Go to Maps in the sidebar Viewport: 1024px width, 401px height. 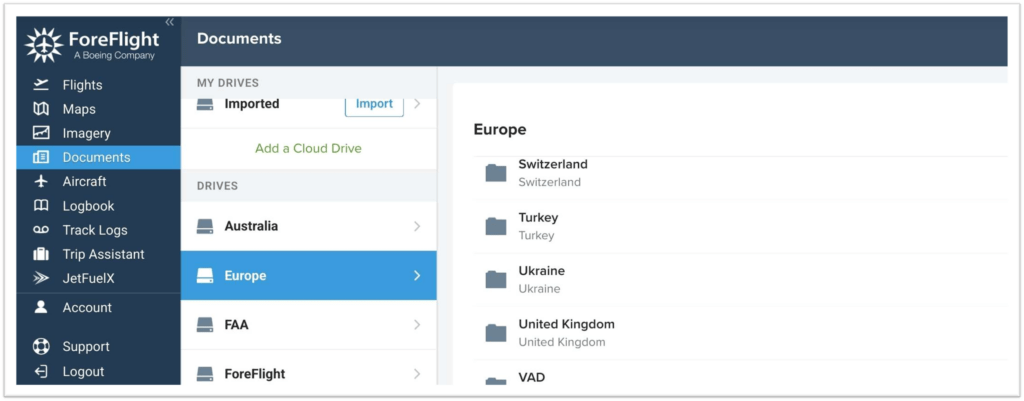click(79, 109)
